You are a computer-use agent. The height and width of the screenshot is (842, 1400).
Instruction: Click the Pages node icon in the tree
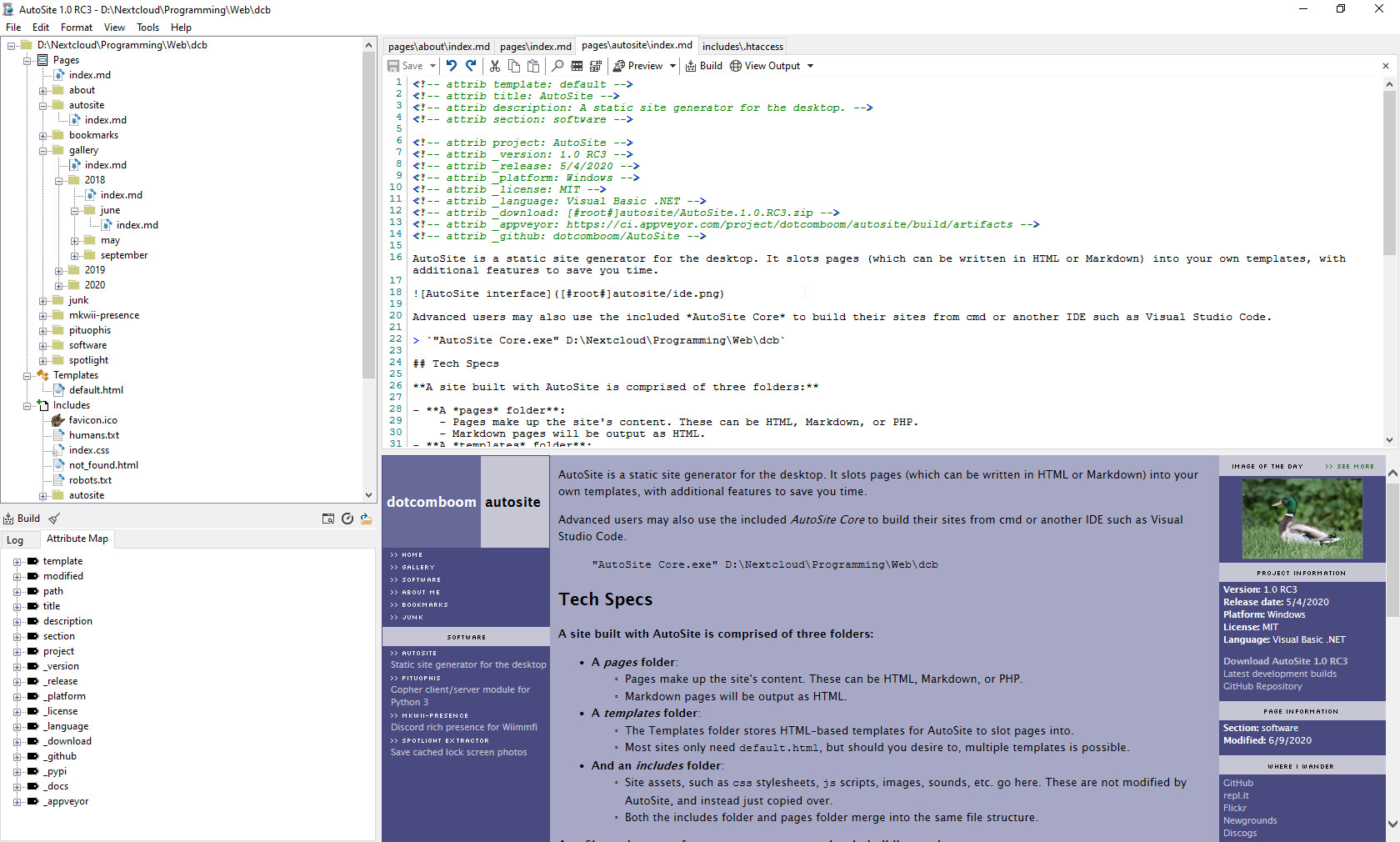tap(42, 60)
